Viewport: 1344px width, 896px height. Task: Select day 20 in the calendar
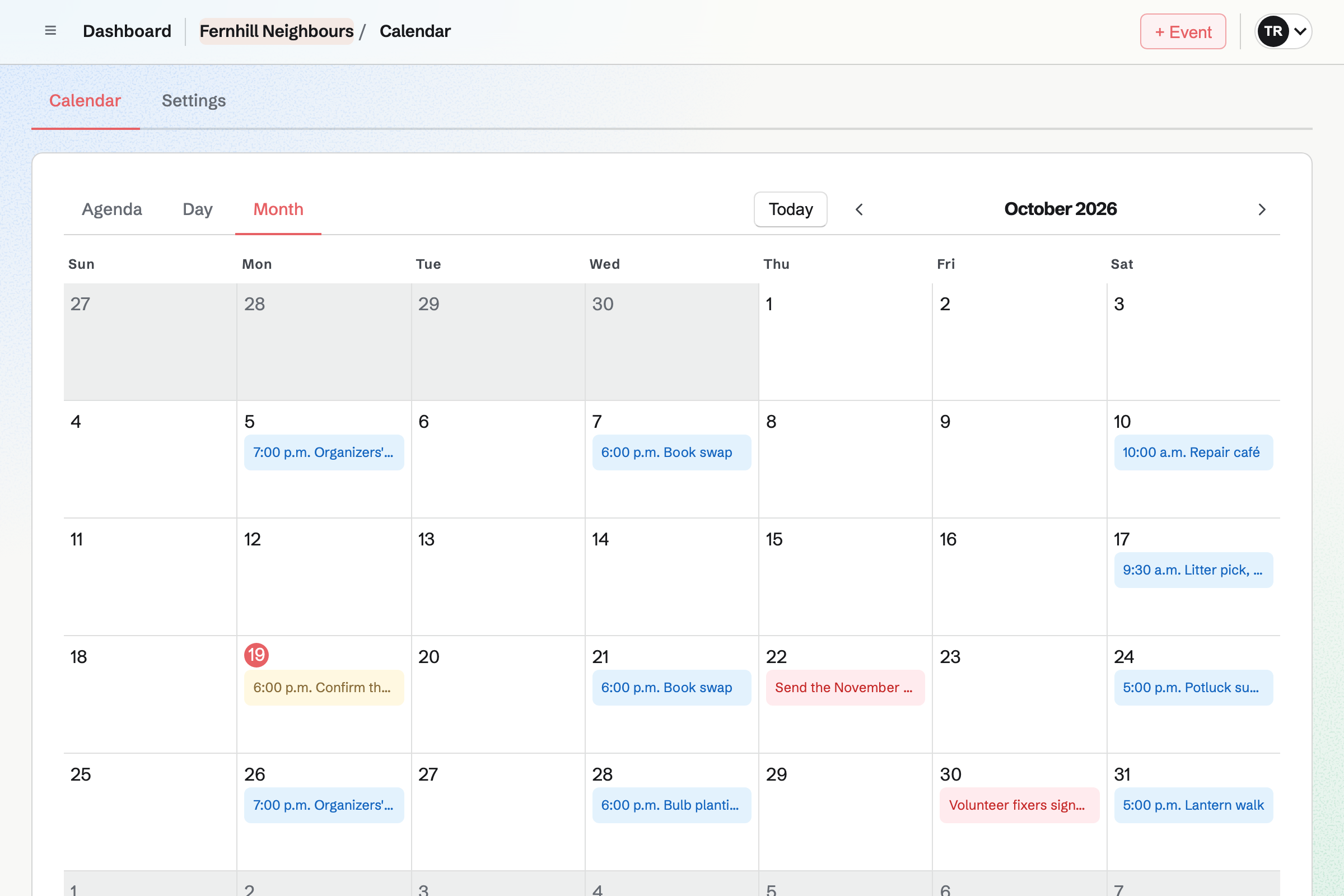428,657
